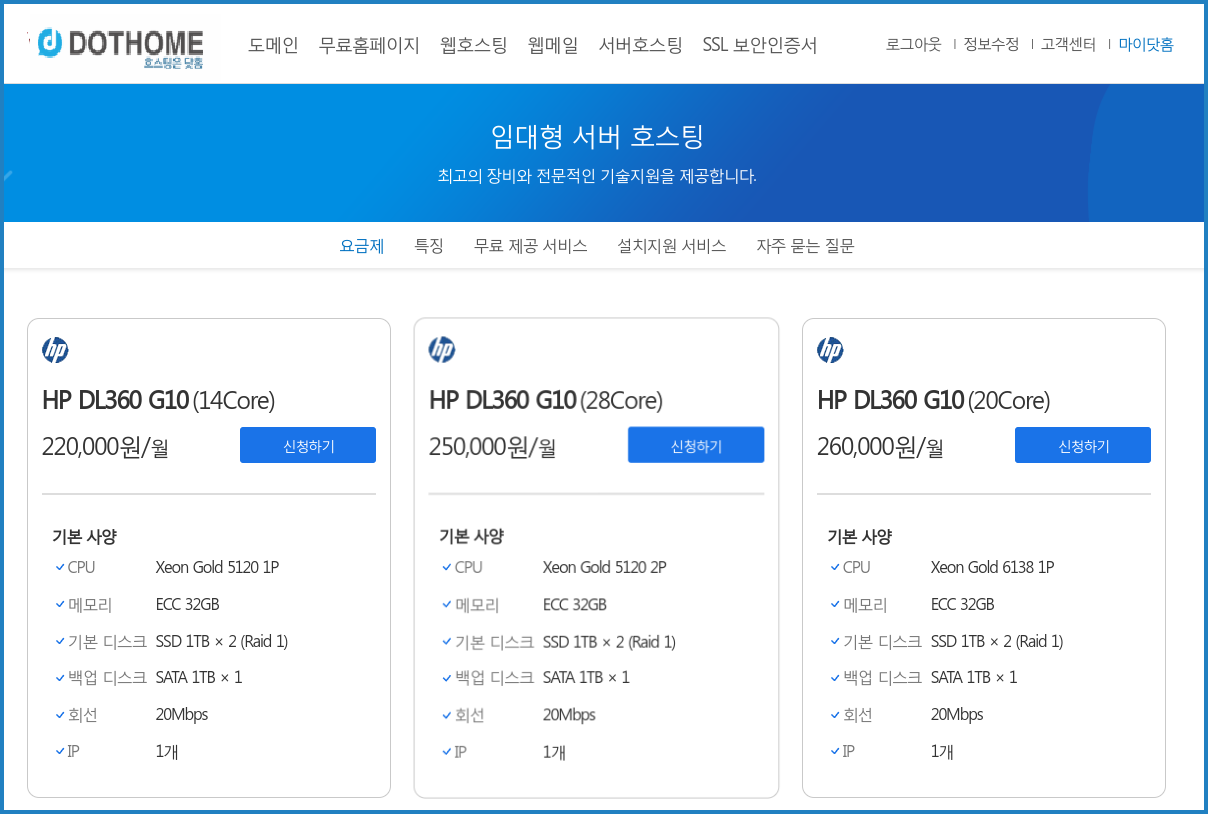Image resolution: width=1208 pixels, height=814 pixels.
Task: Go to 마이닷홈 page
Action: click(1146, 45)
